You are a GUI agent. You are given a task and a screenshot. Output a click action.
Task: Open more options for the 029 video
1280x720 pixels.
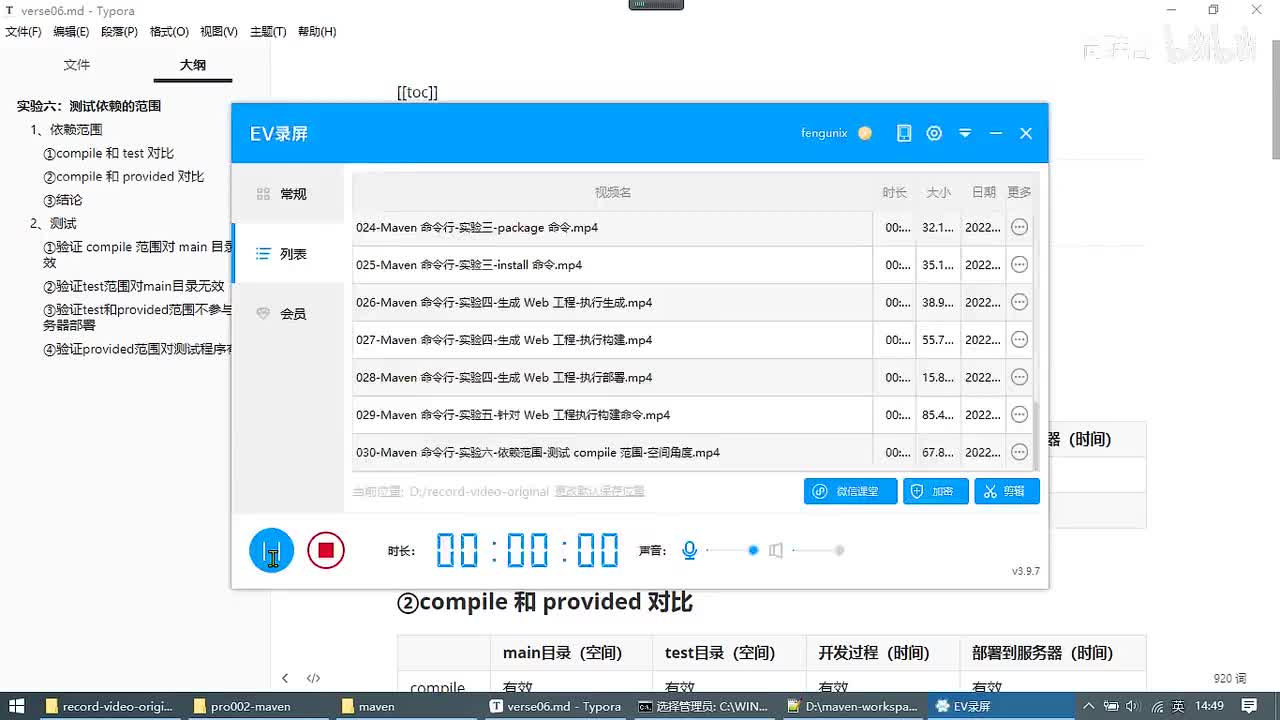click(1019, 415)
